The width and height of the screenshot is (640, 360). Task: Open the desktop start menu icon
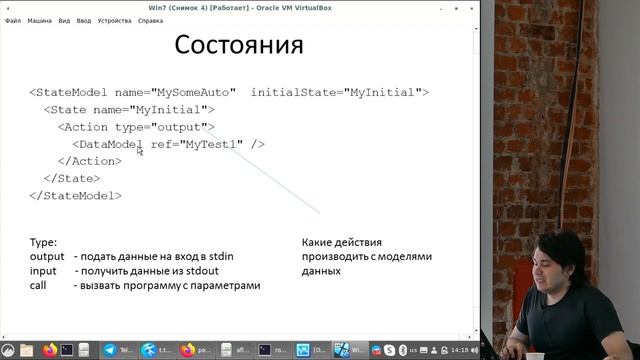click(x=8, y=350)
